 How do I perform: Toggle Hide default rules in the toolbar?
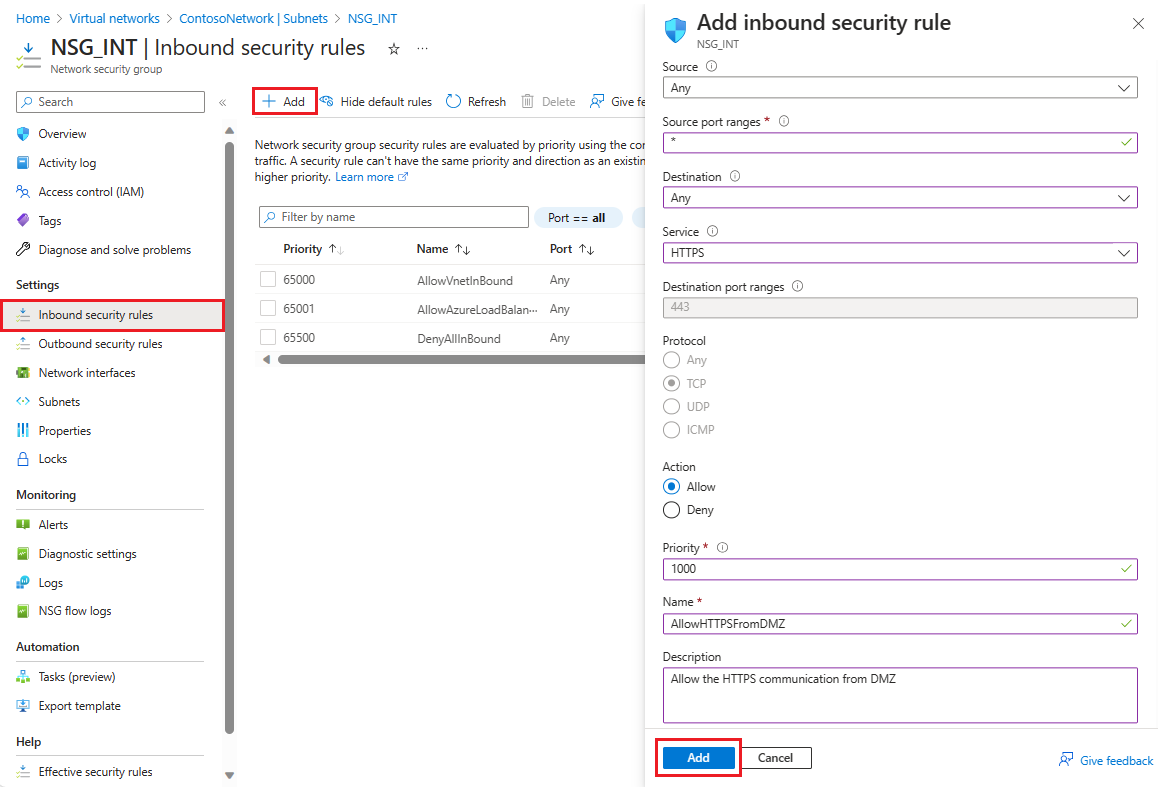click(x=378, y=101)
